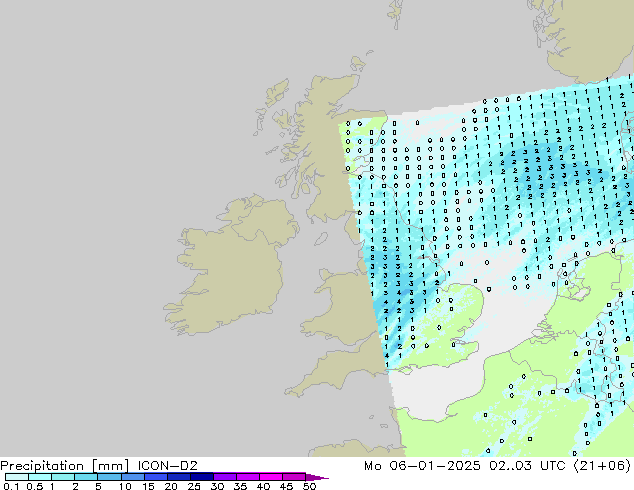Click the purple swatch between 30 and 35
This screenshot has width=634, height=490.
(x=224, y=477)
